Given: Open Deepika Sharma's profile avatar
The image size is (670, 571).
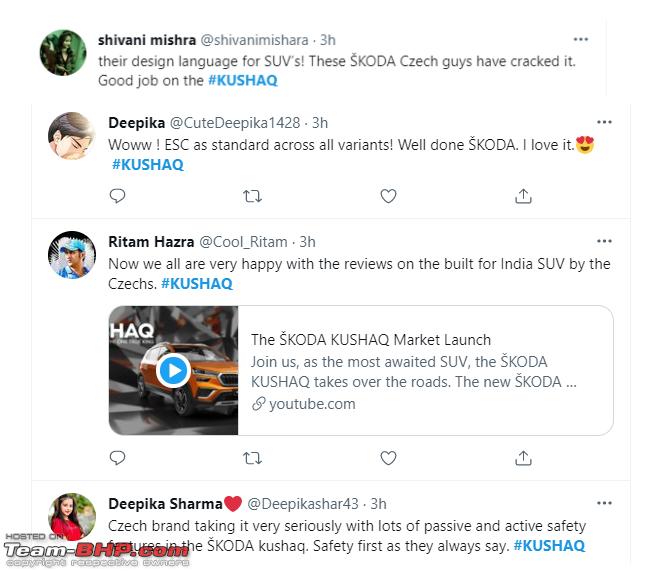Looking at the screenshot, I should point(72,517).
